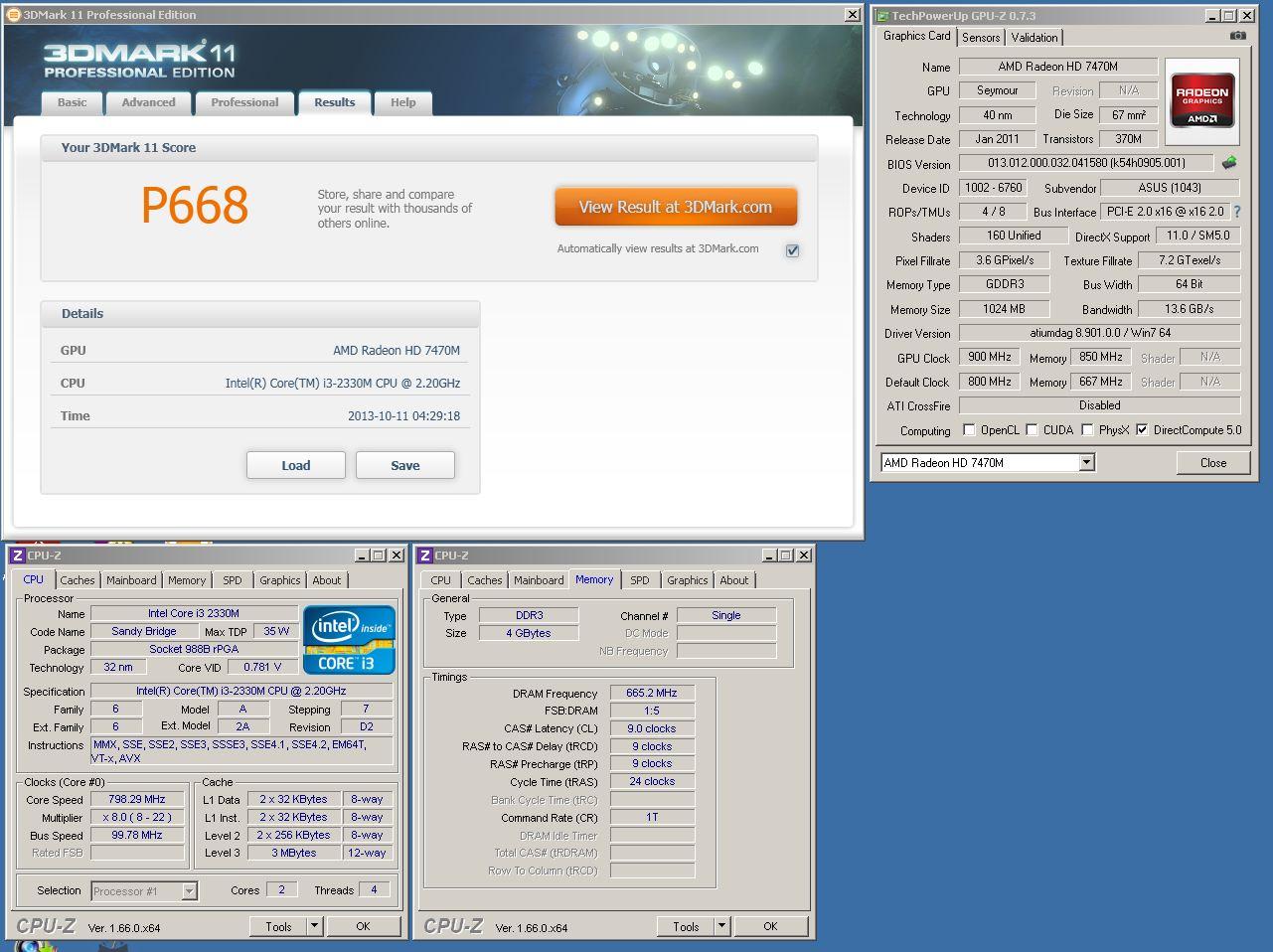
Task: Click the TechPowerUp GPU-Z title bar icon
Action: [881, 16]
